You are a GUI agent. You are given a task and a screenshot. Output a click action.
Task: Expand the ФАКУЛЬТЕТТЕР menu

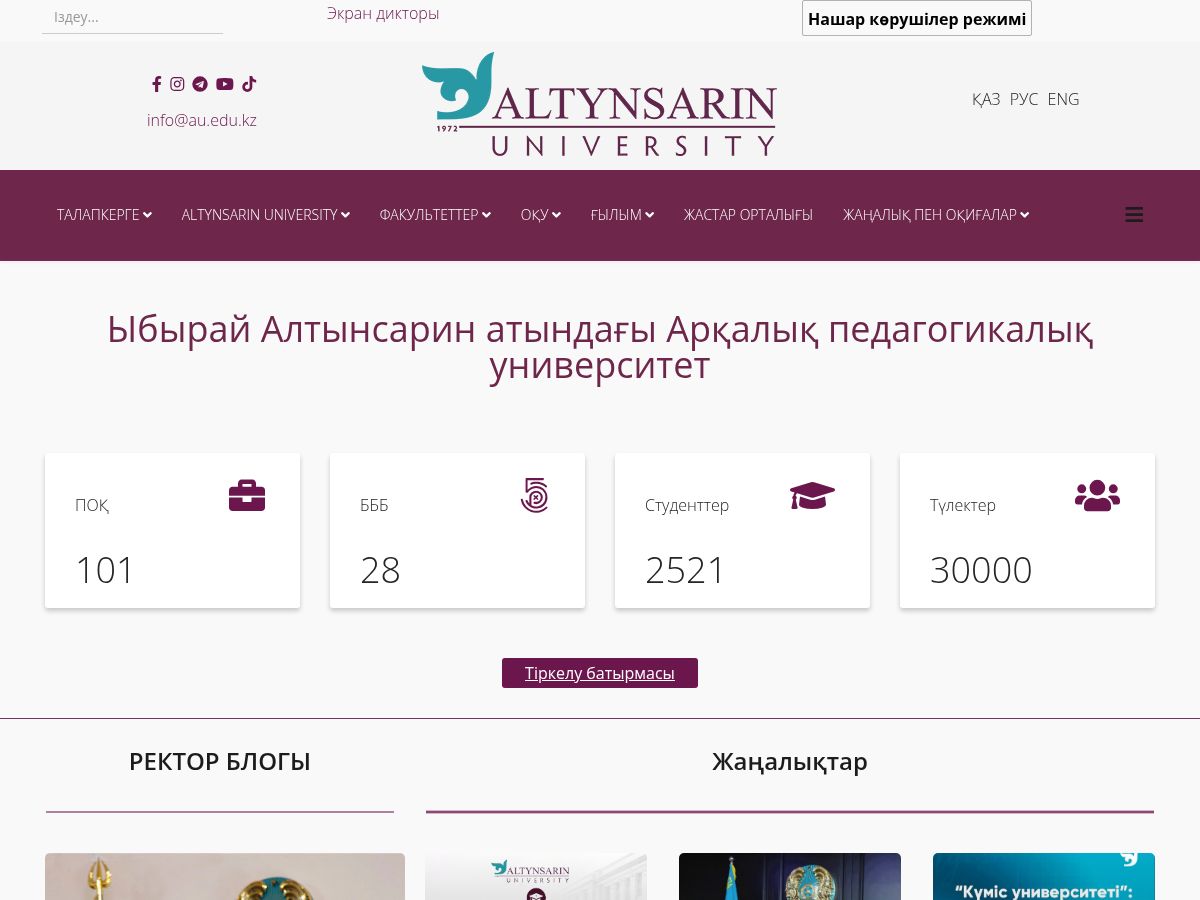pyautogui.click(x=435, y=215)
